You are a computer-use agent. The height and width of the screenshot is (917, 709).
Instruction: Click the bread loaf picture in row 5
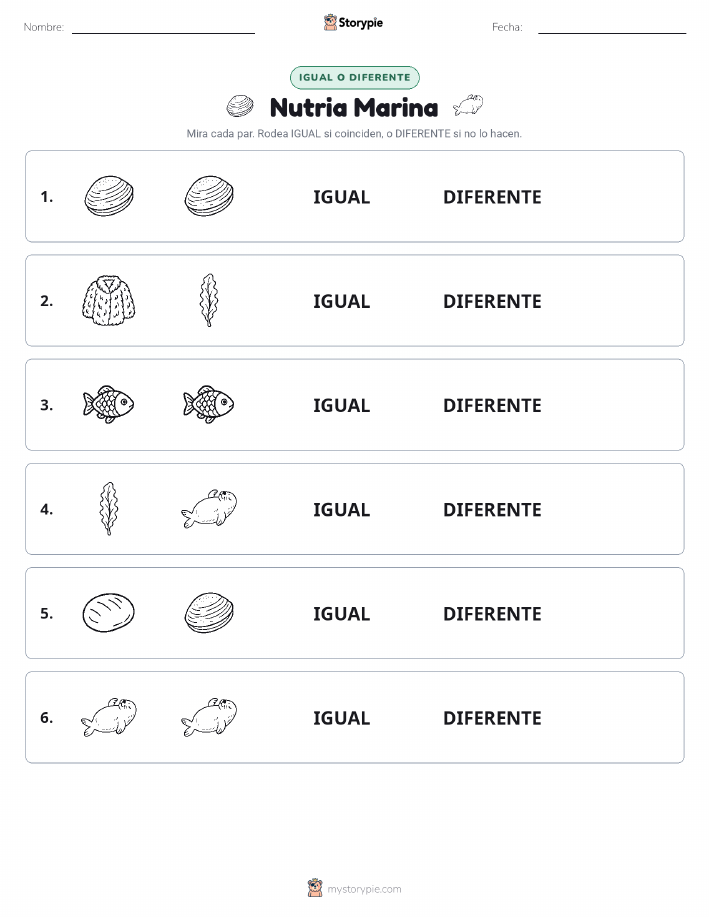point(108,613)
